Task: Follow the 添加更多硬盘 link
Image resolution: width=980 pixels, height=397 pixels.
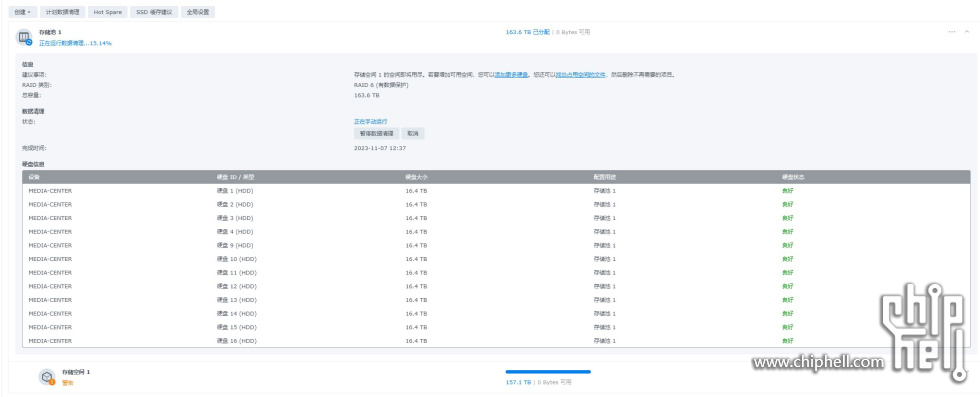Action: click(511, 74)
